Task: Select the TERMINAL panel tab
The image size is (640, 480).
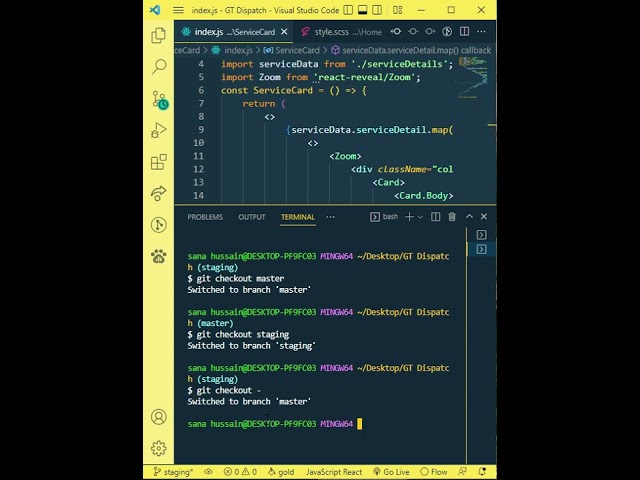Action: (298, 217)
